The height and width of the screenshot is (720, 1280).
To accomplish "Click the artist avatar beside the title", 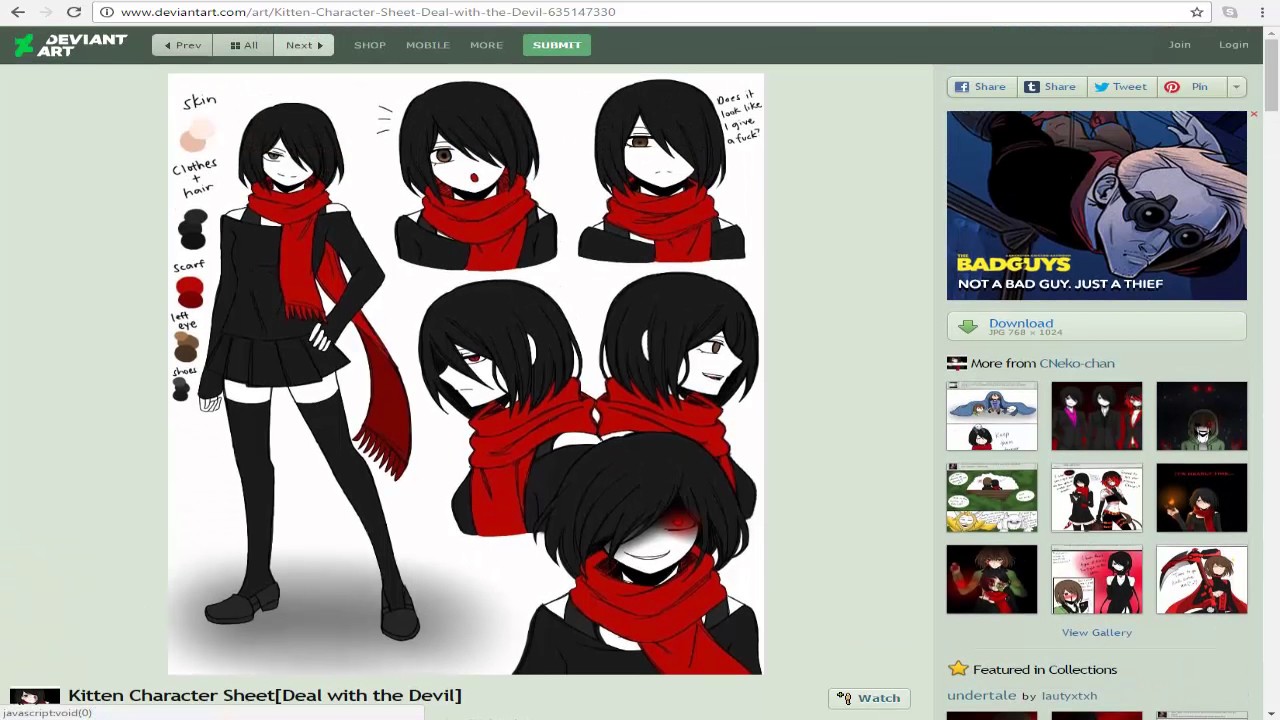I will click(35, 697).
